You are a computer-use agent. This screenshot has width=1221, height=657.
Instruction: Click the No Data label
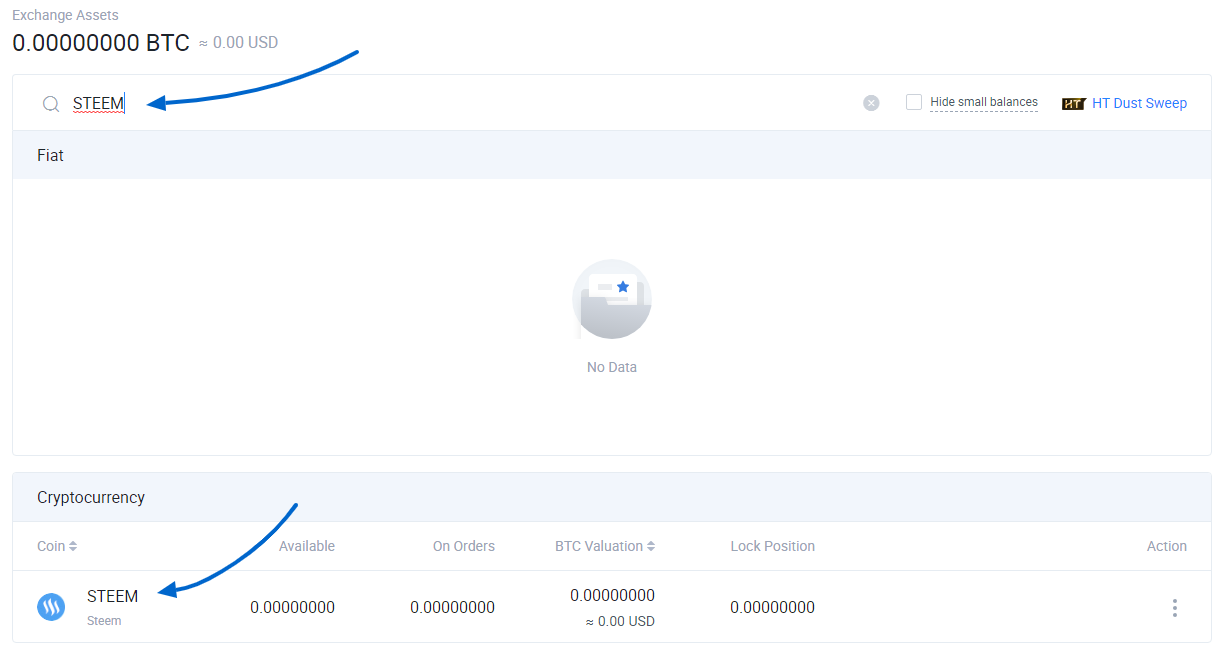pyautogui.click(x=611, y=367)
